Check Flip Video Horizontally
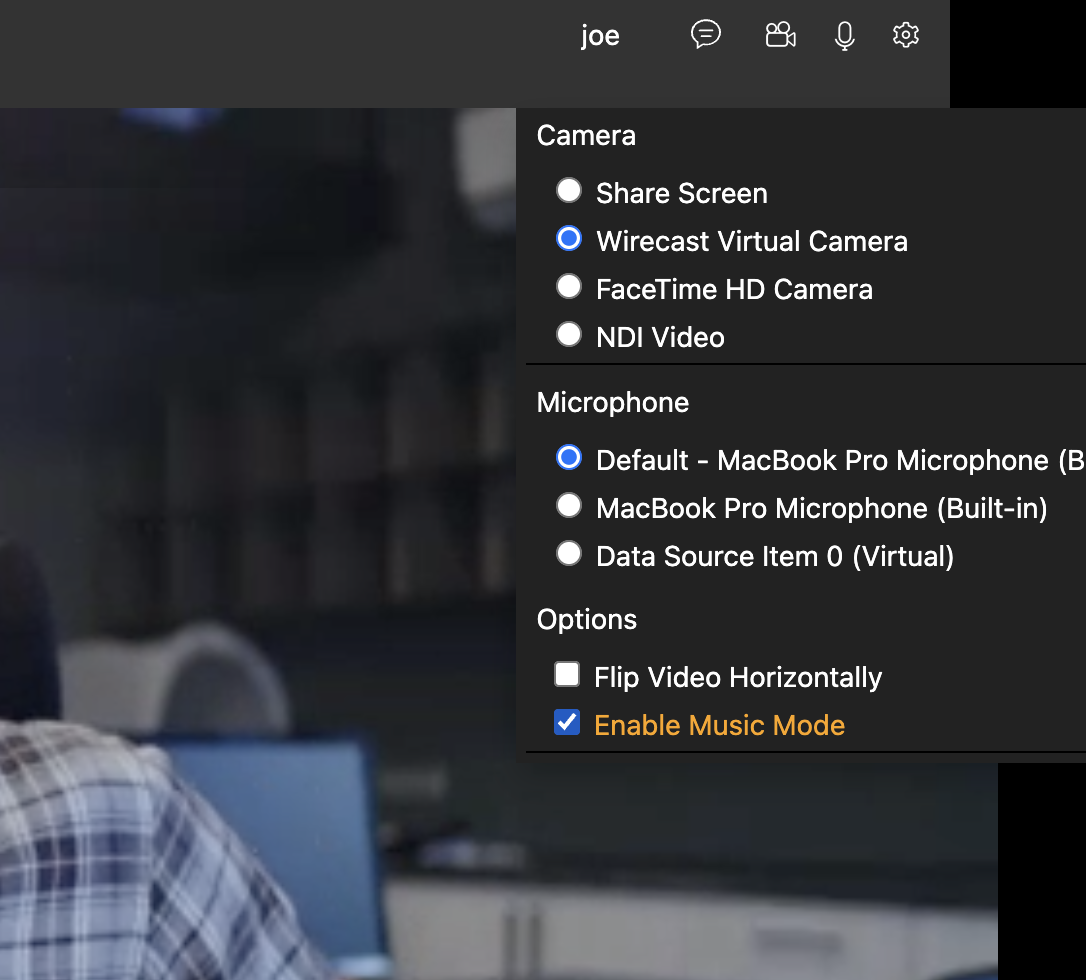The height and width of the screenshot is (980, 1086). [567, 674]
